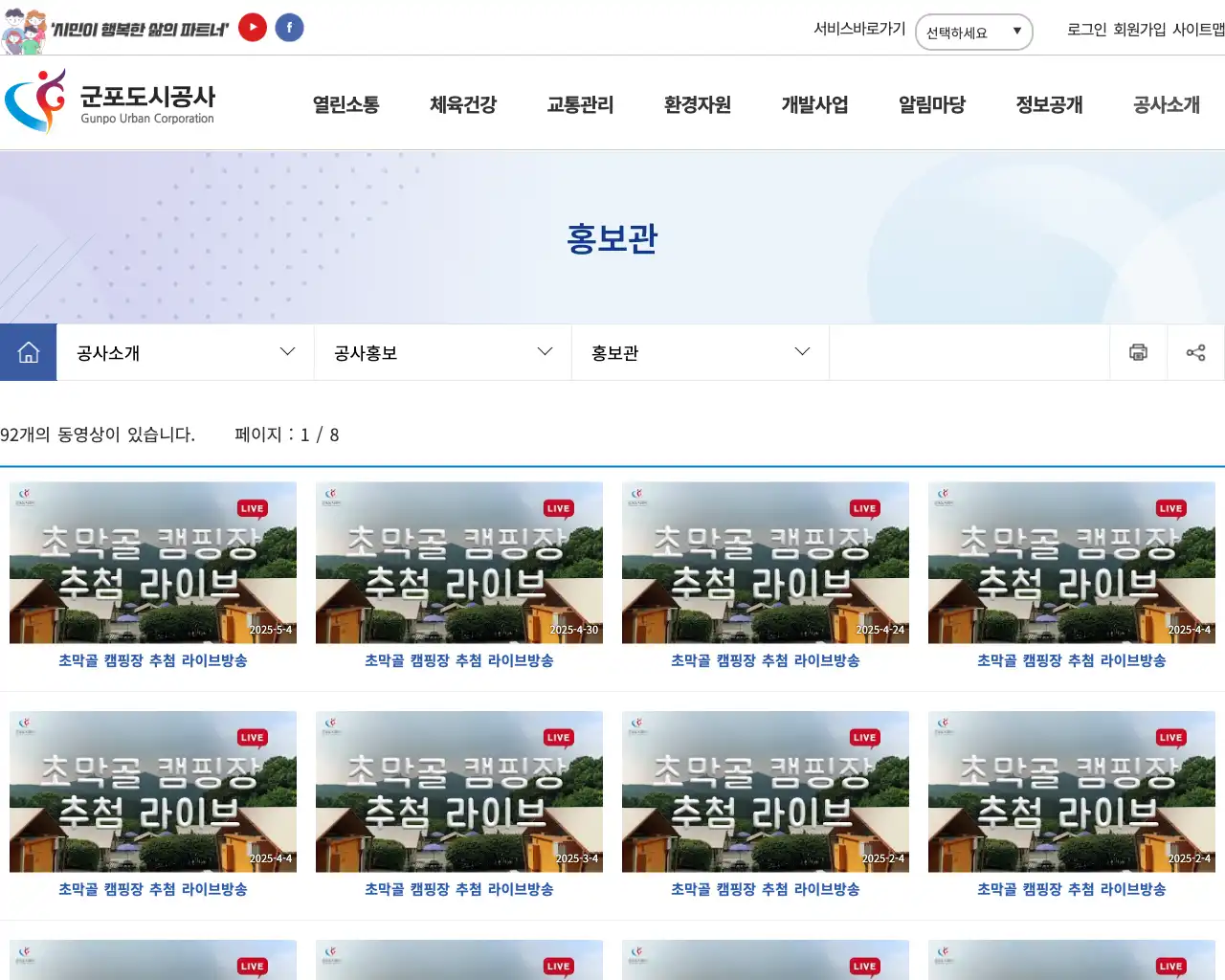Open the video thumbnail dated 2025-3-4

(459, 791)
